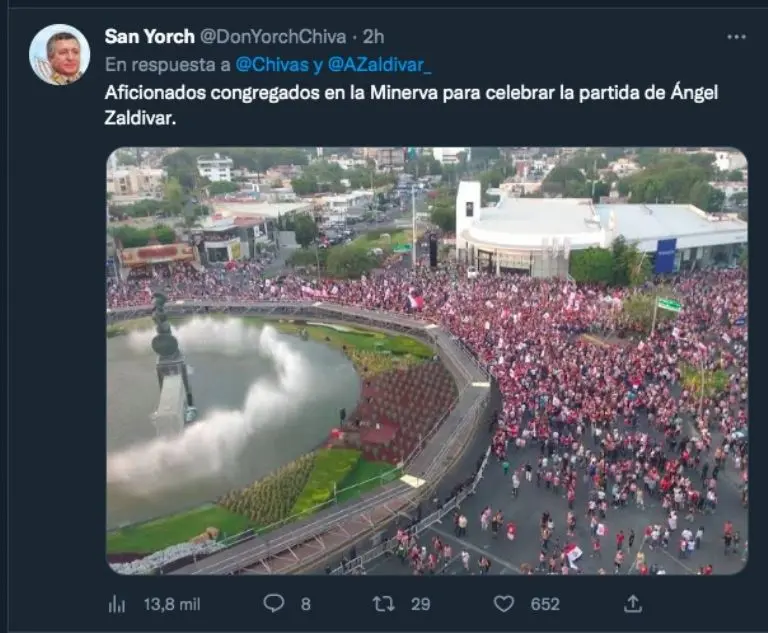Image resolution: width=768 pixels, height=633 pixels.
Task: Open the Minerva crowd photo
Action: click(427, 361)
